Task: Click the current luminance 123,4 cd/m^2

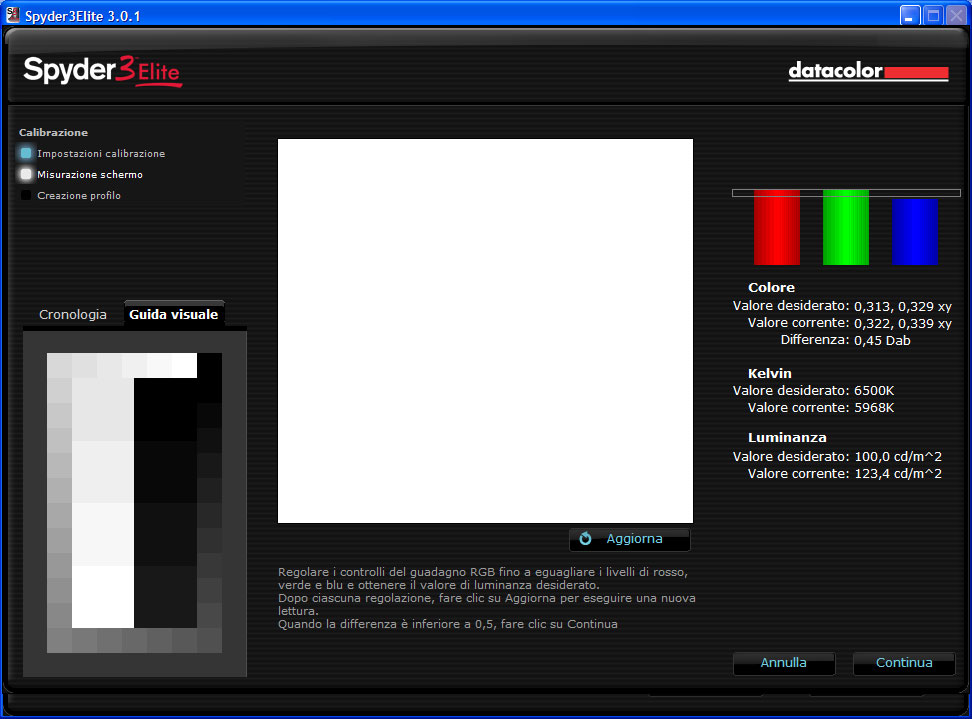Action: [x=898, y=474]
